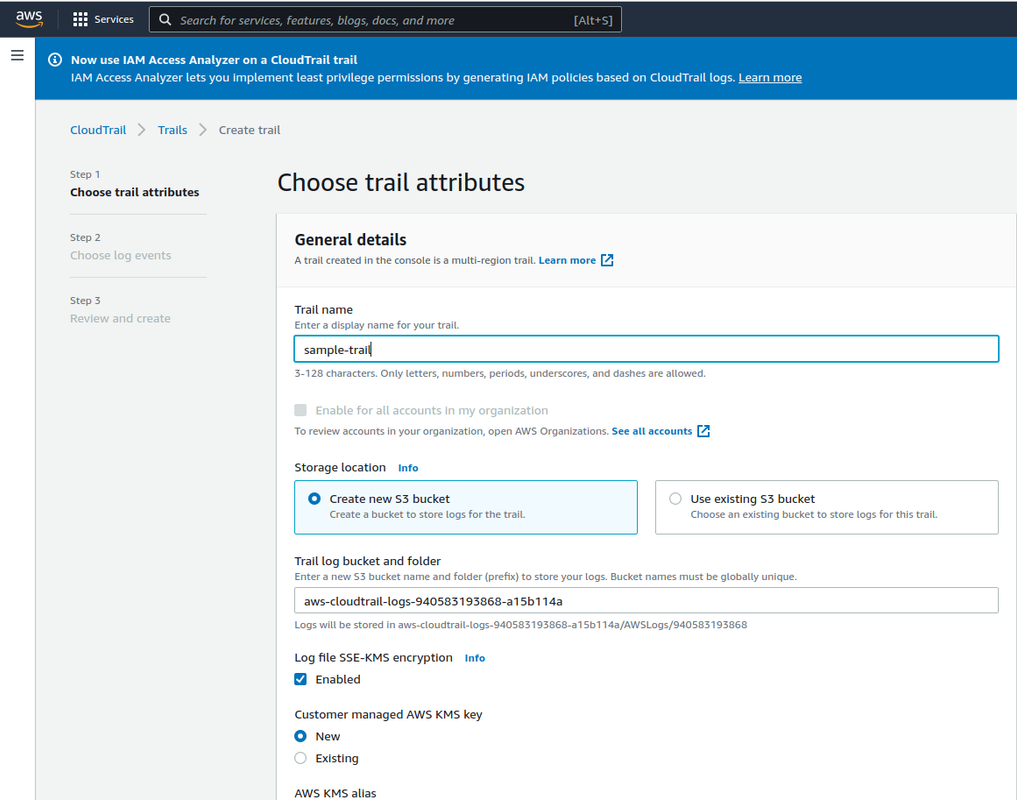Open the AWS logo home link
Screen dimensions: 1017x800
(x=29, y=19)
